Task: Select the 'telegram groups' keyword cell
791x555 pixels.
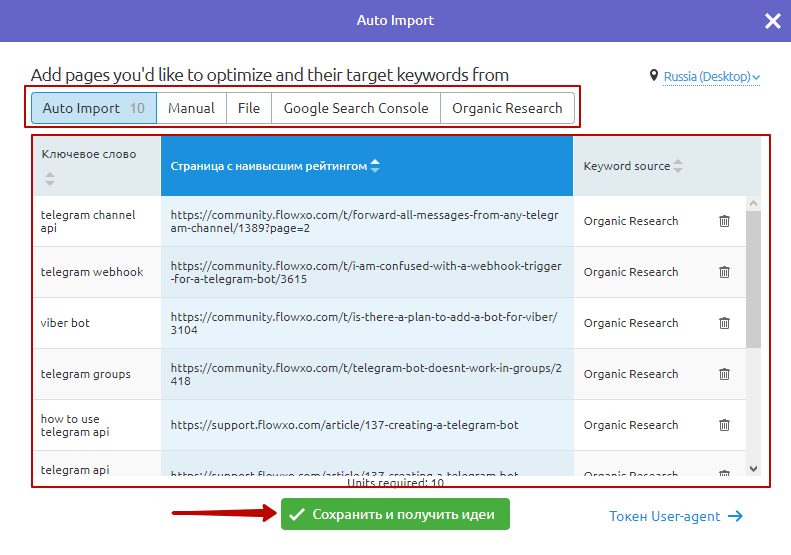Action: click(97, 374)
